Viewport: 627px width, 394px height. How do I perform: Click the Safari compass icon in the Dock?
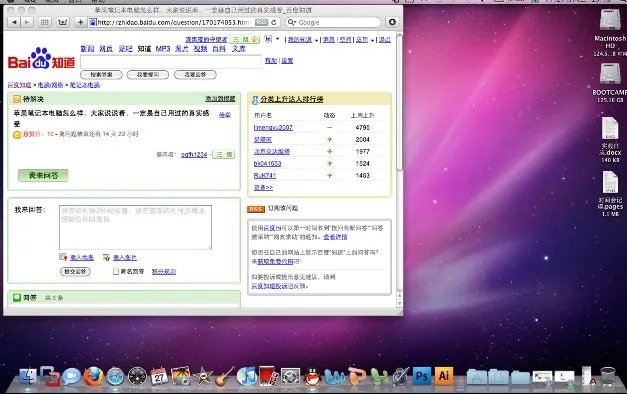click(x=116, y=376)
